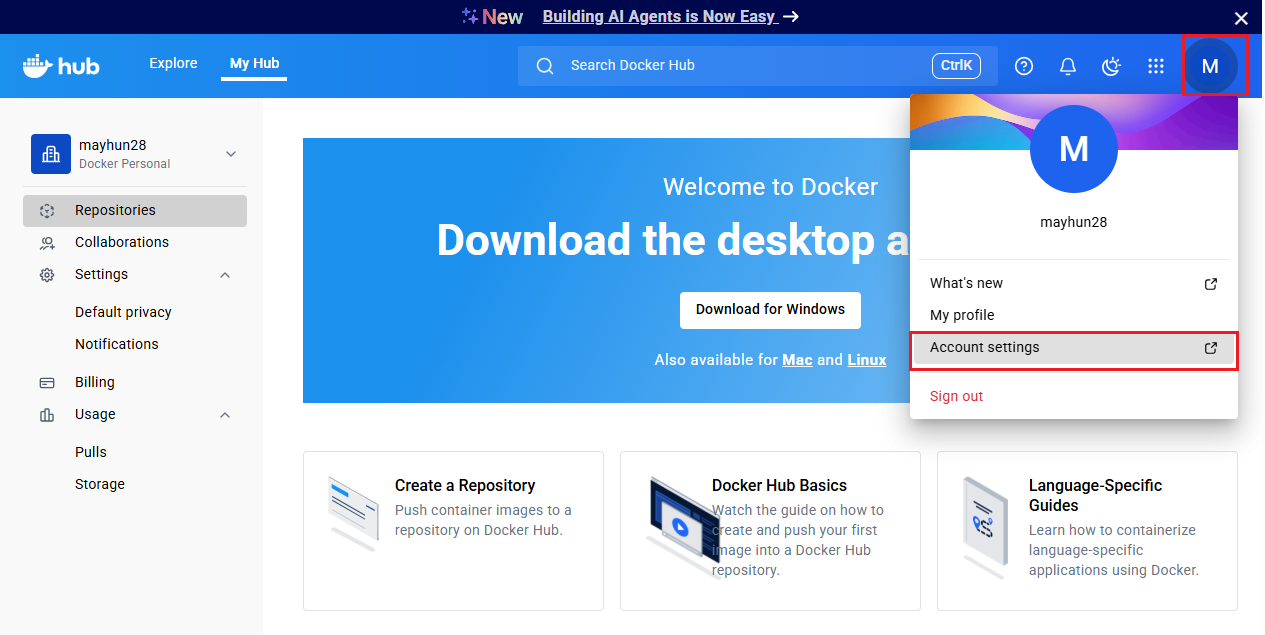Screen dimensions: 1265x635
Task: Click the sparkle New badge in banner
Action: pyautogui.click(x=492, y=17)
